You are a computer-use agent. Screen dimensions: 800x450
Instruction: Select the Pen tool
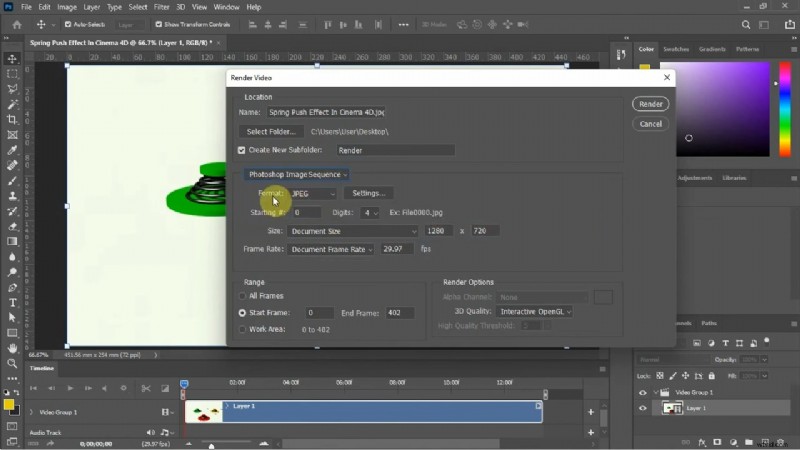click(12, 288)
